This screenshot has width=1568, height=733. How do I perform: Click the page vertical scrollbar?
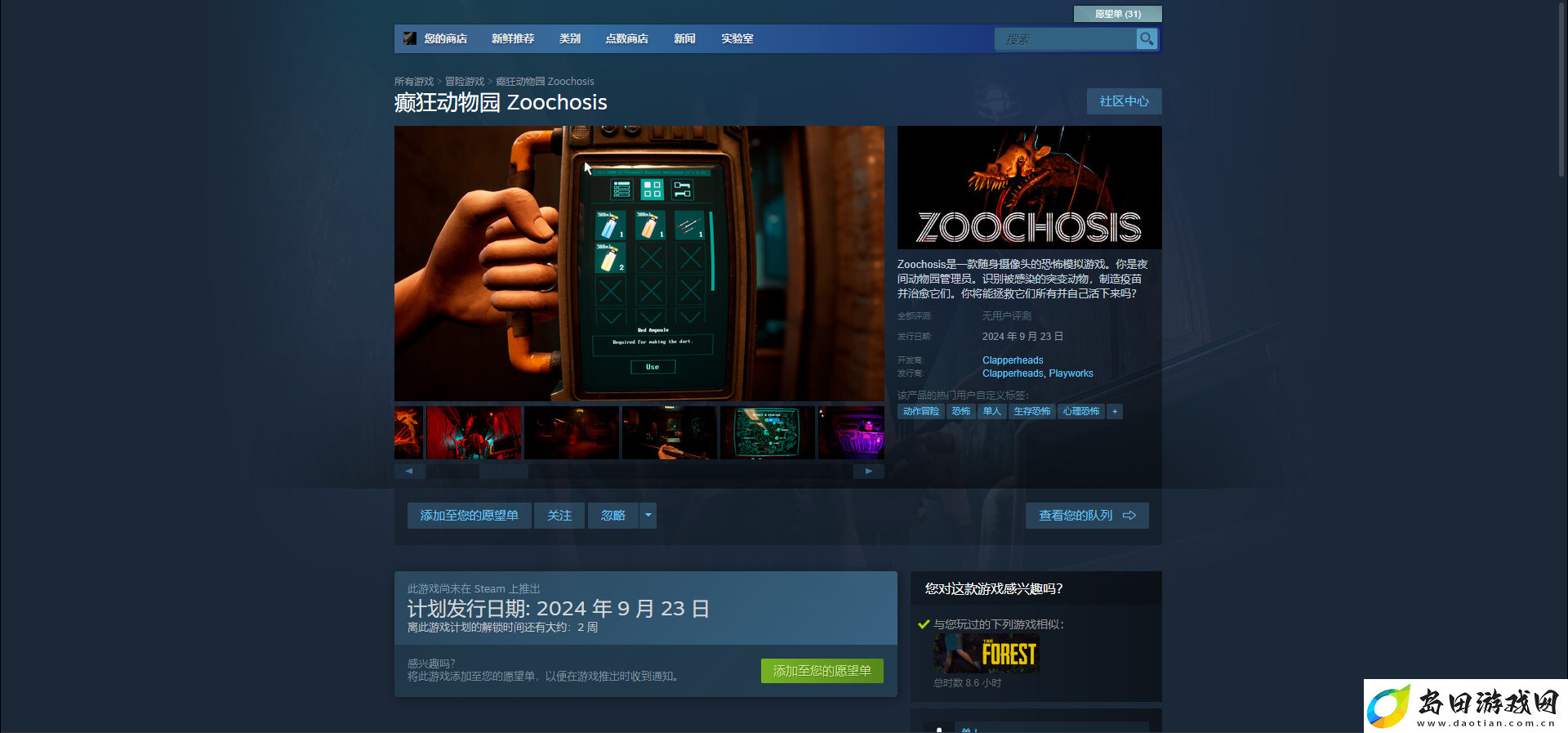(1561, 90)
